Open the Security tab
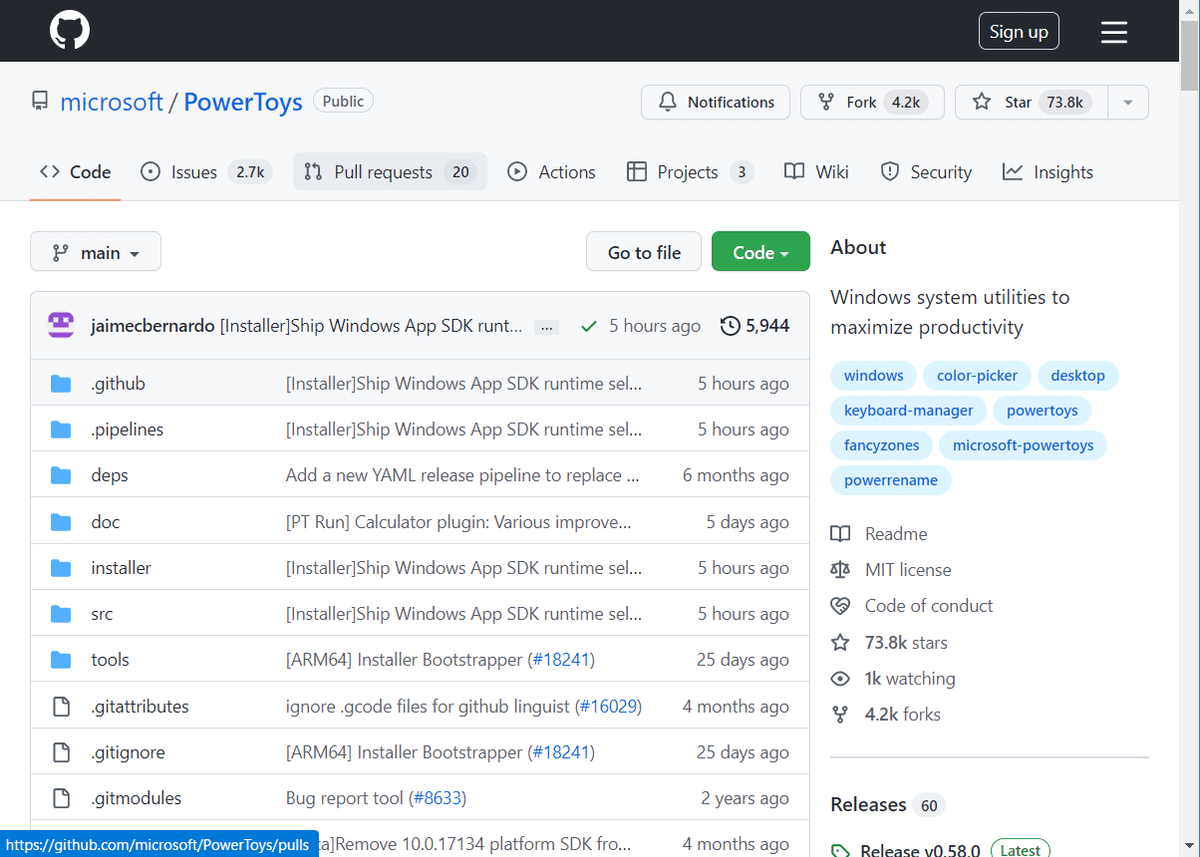 926,172
